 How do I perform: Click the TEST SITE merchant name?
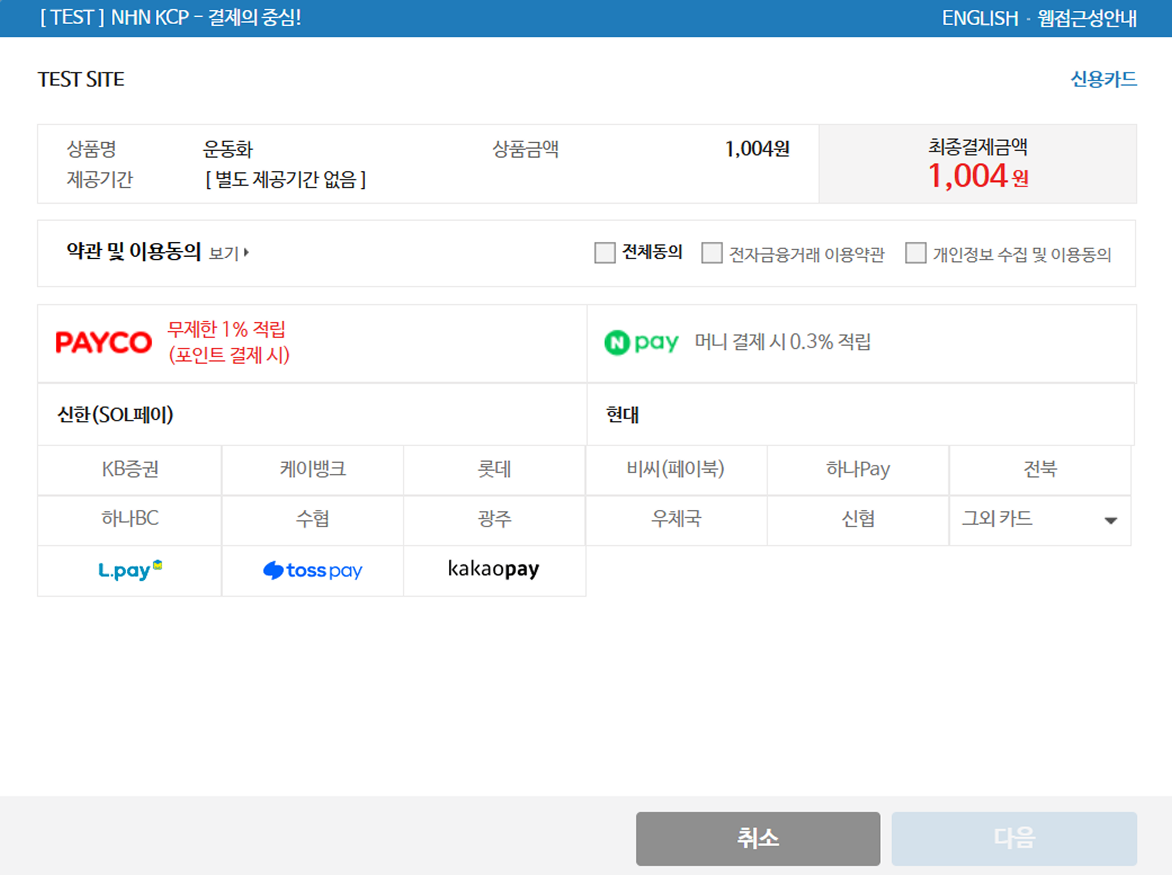81,79
